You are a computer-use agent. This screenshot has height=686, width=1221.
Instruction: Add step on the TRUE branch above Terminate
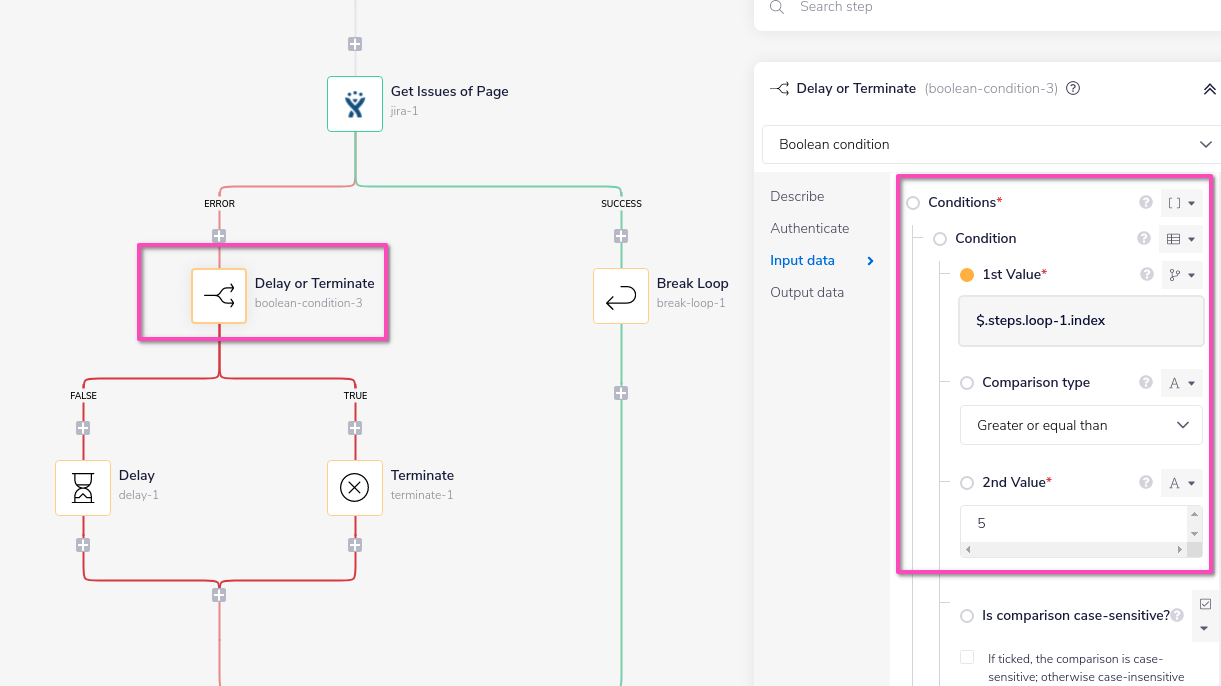tap(355, 428)
